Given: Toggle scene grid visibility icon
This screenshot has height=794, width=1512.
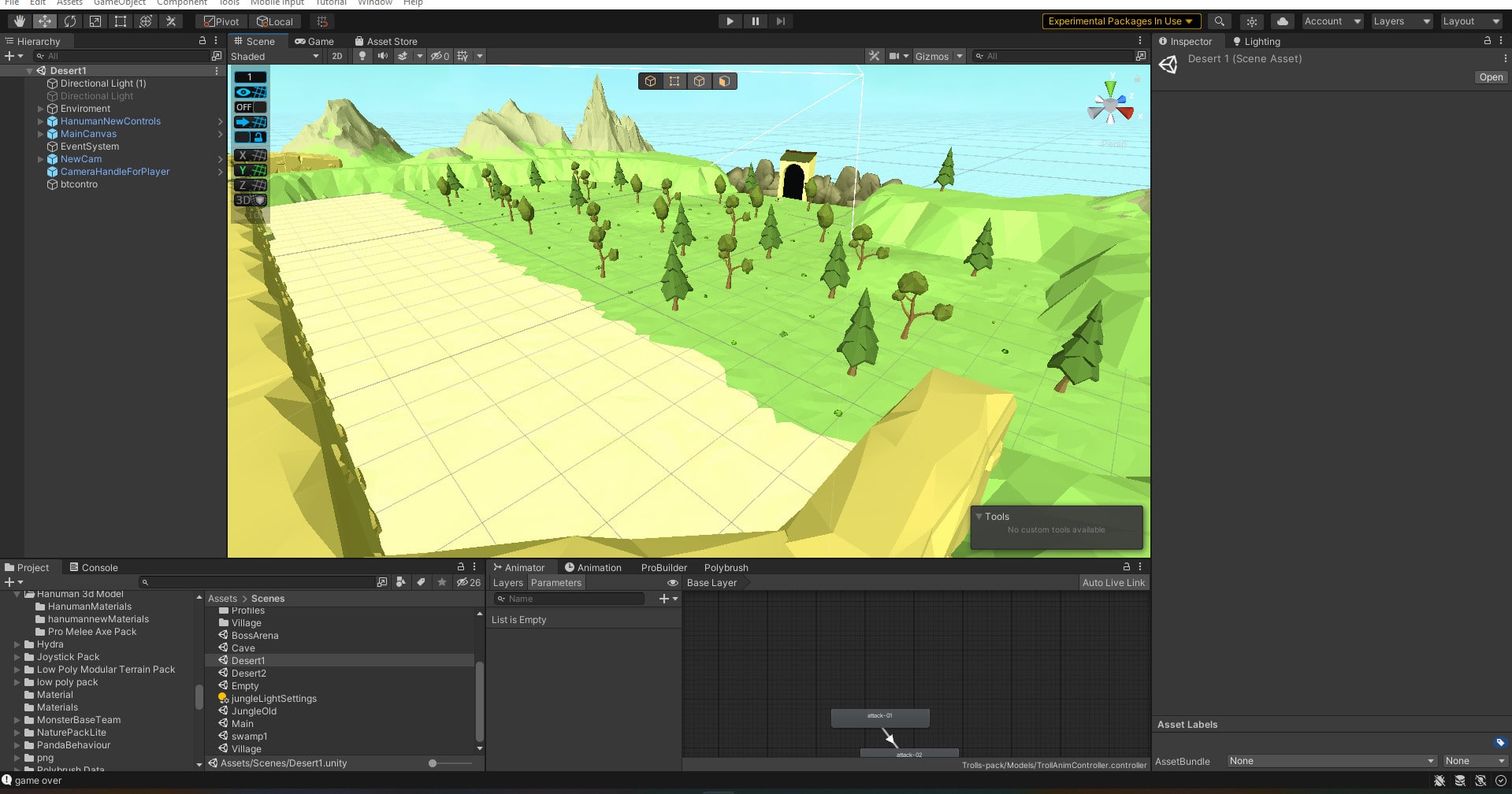Looking at the screenshot, I should click(x=463, y=56).
